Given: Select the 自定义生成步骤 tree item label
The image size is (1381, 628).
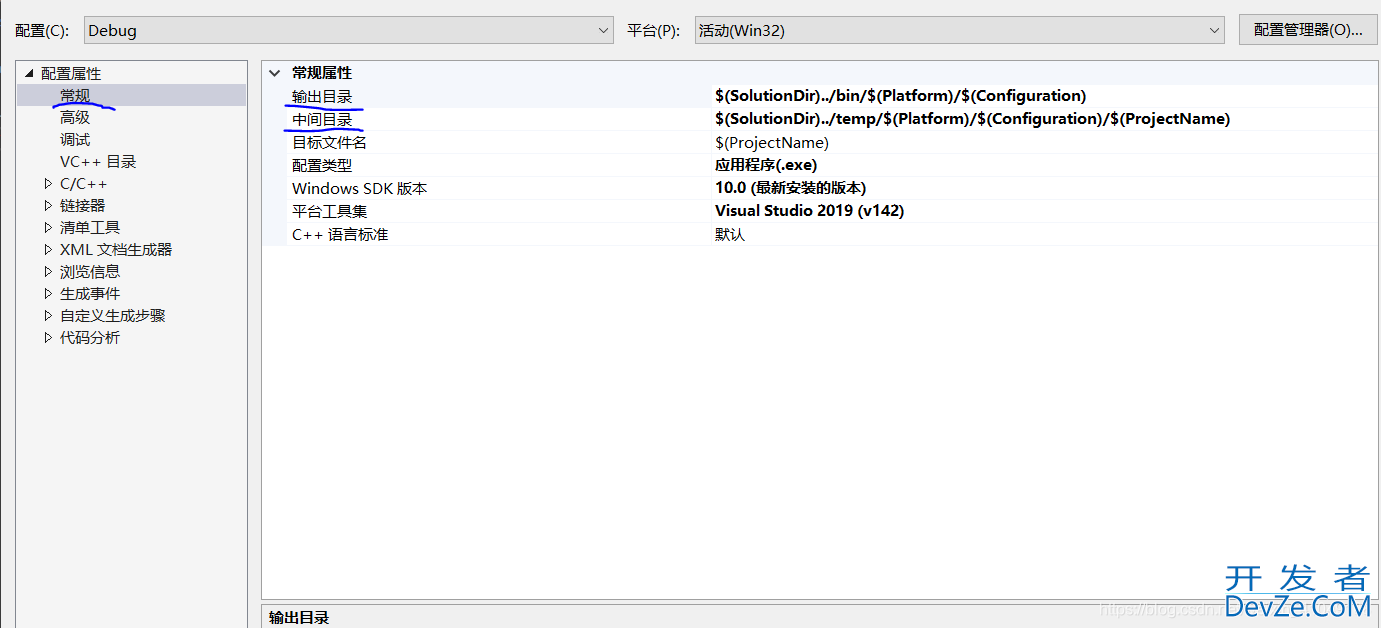Looking at the screenshot, I should 113,315.
